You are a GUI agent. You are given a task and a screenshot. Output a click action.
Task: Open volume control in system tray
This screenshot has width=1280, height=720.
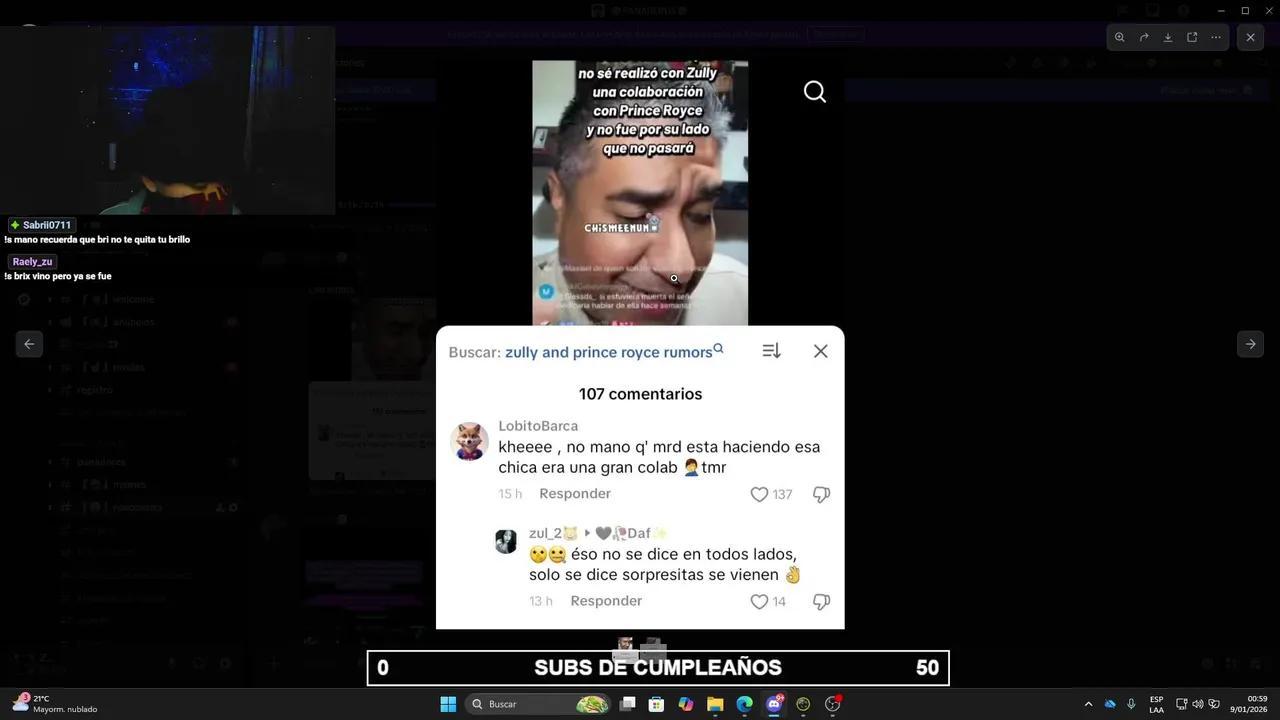click(x=1198, y=704)
